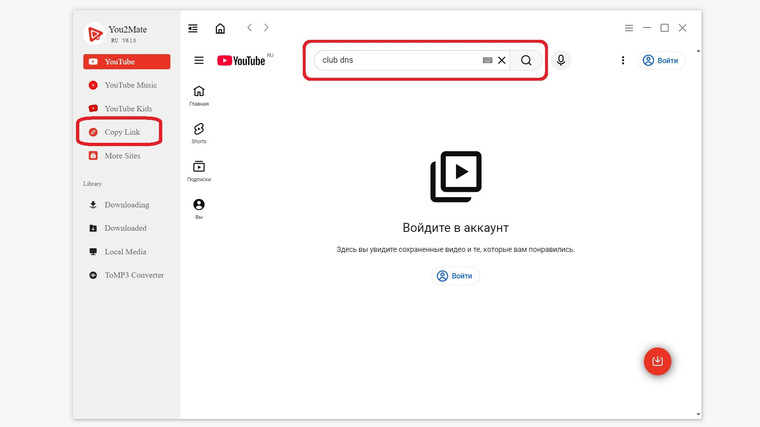Click the YouTube Kids icon
The height and width of the screenshot is (427, 760).
click(93, 109)
